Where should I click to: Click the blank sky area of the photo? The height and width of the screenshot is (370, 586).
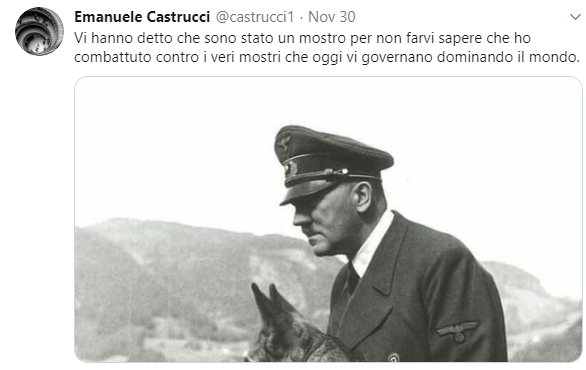pos(168,149)
